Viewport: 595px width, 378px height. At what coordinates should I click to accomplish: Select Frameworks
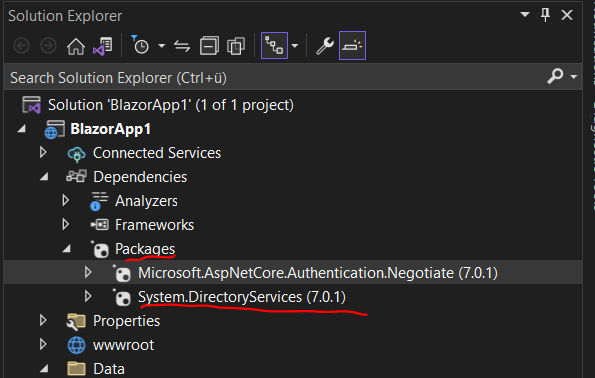pos(154,225)
